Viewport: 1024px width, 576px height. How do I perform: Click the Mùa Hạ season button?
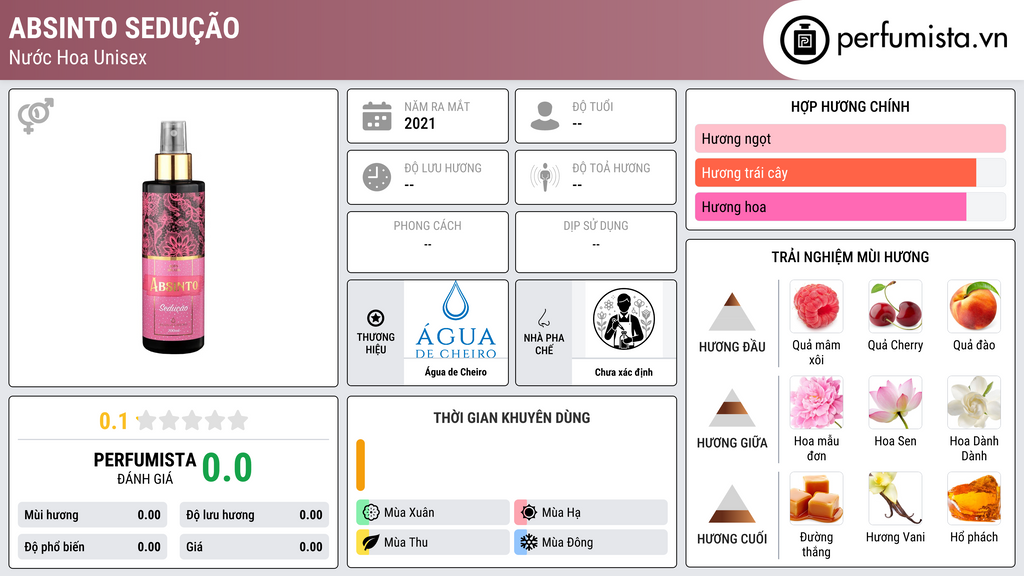click(591, 513)
